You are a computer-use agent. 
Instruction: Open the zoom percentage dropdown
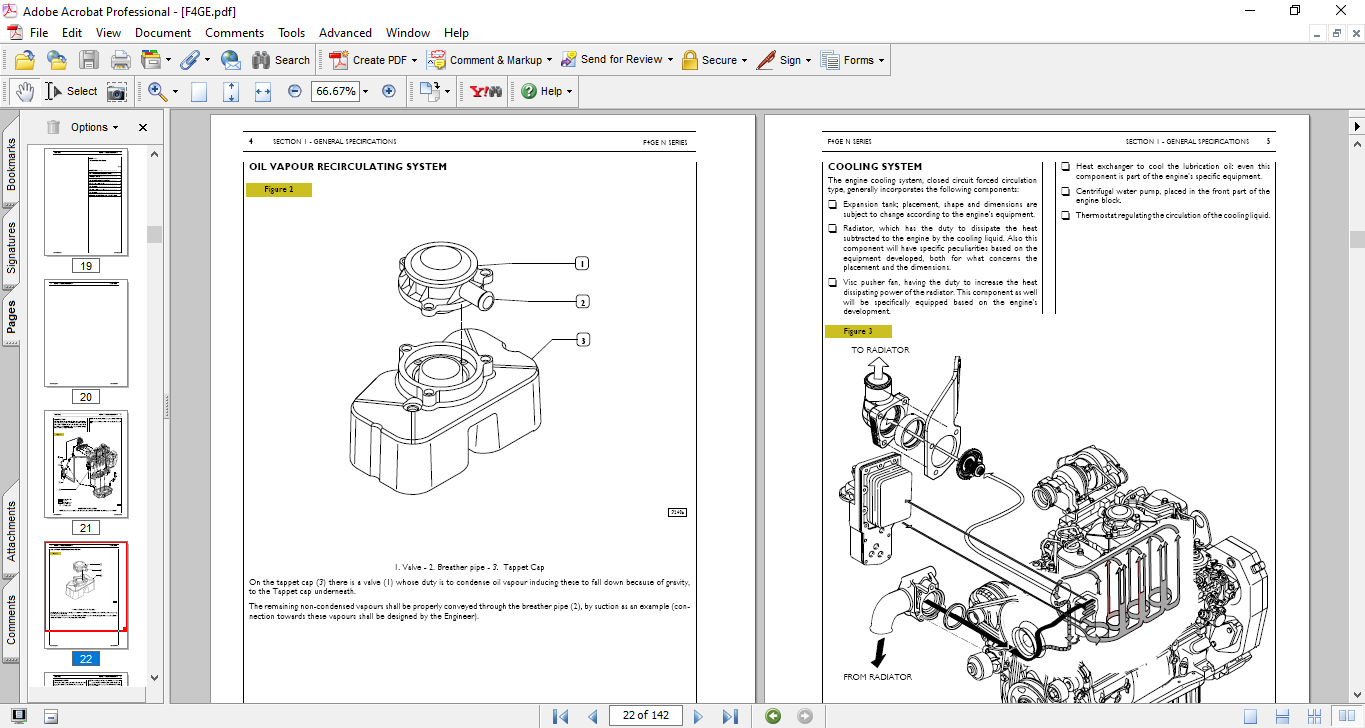365,91
